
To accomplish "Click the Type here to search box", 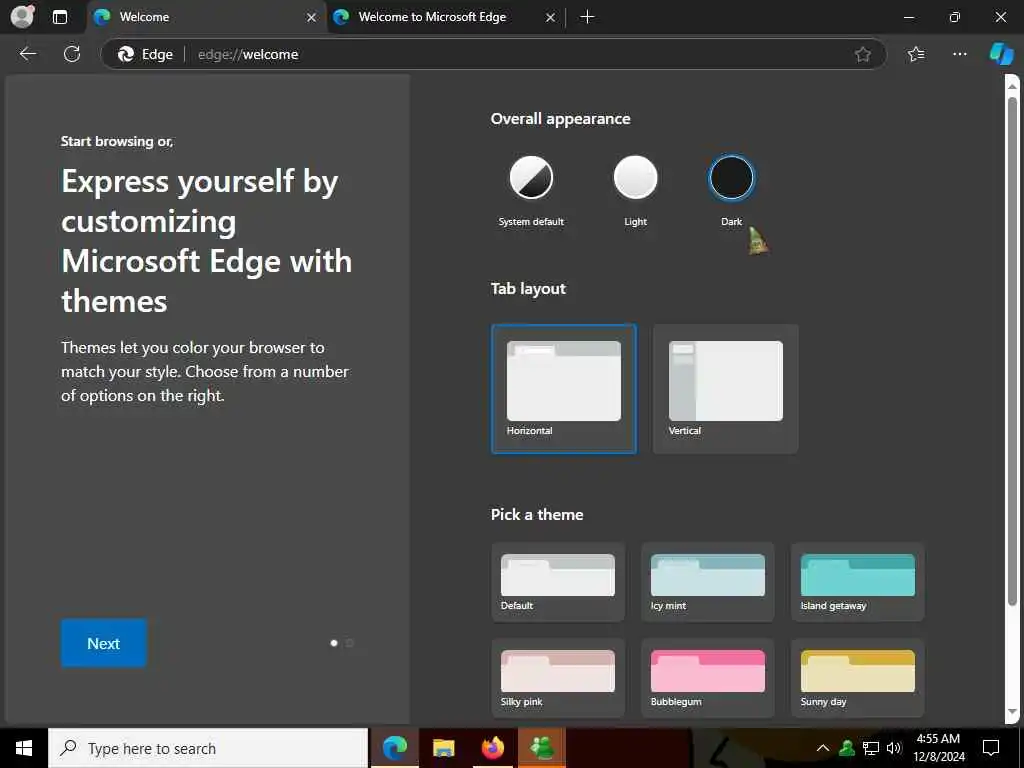I will 208,748.
